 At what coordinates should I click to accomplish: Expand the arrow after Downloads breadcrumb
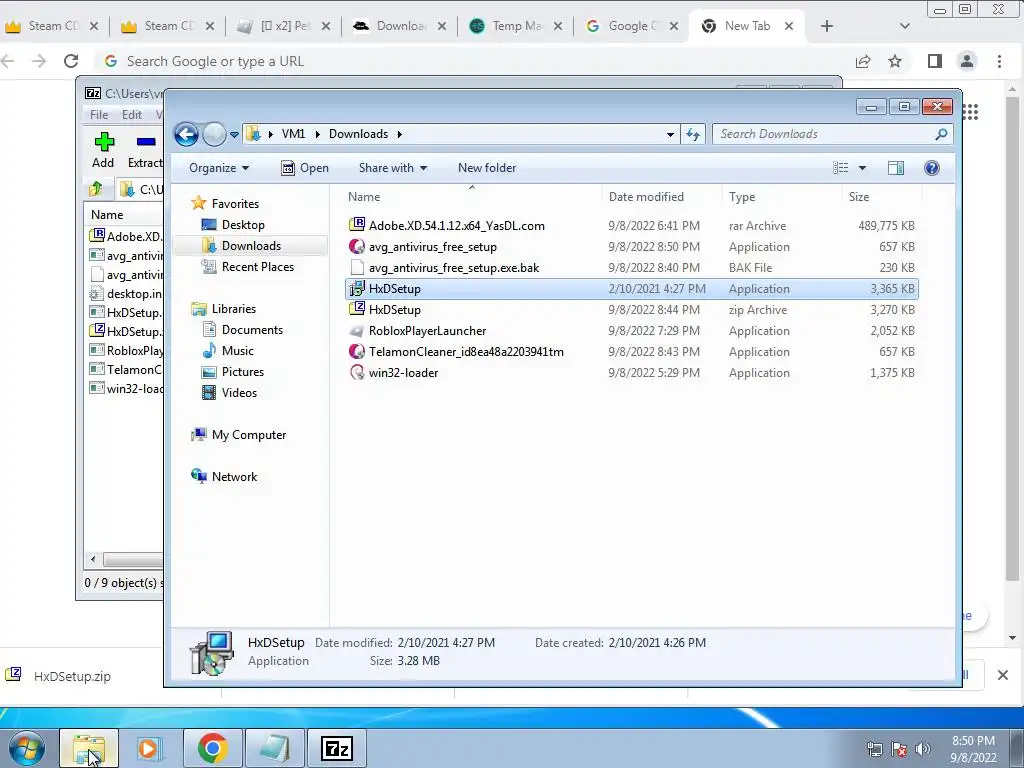click(x=399, y=135)
